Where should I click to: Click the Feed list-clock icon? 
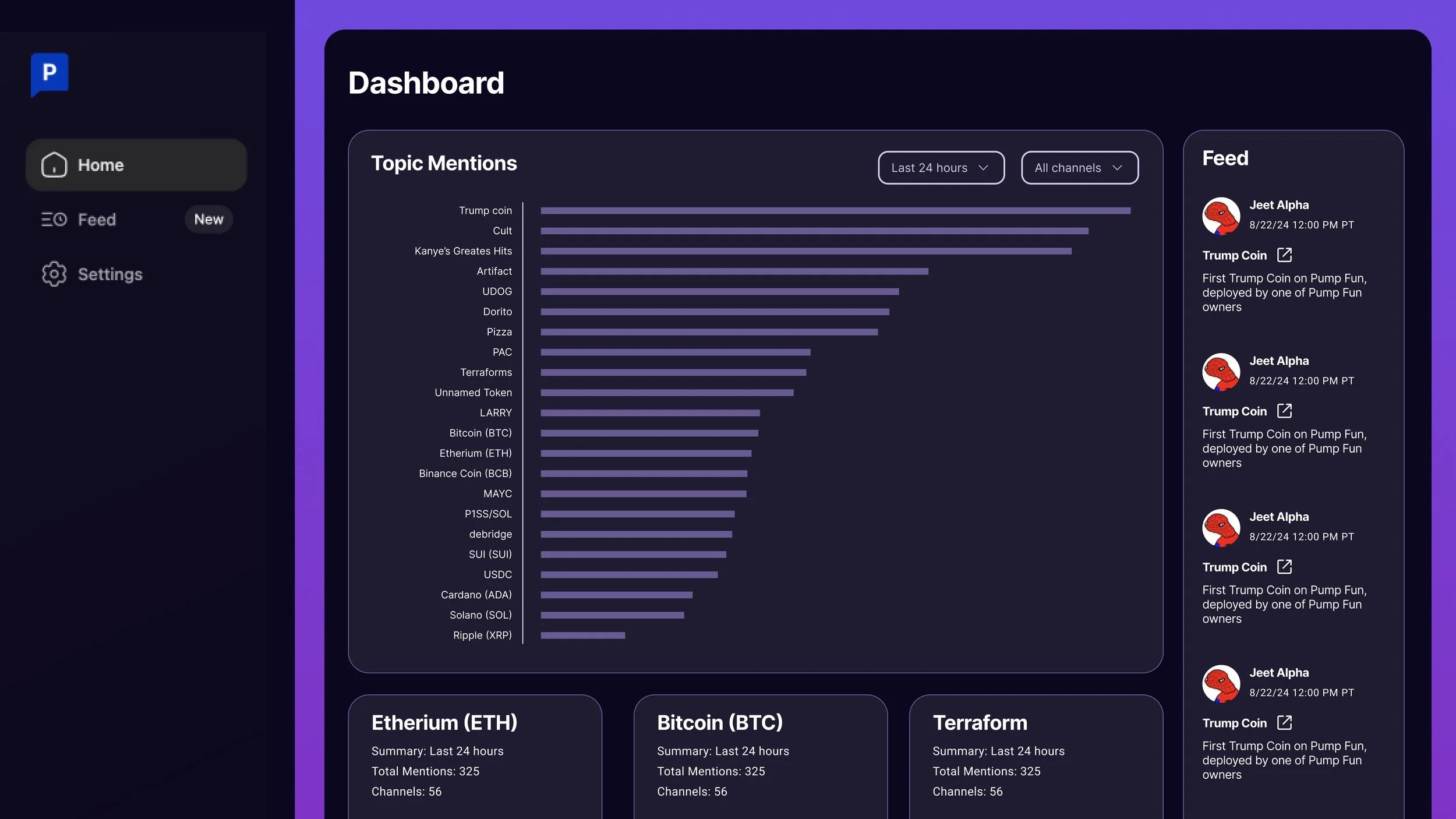click(54, 220)
